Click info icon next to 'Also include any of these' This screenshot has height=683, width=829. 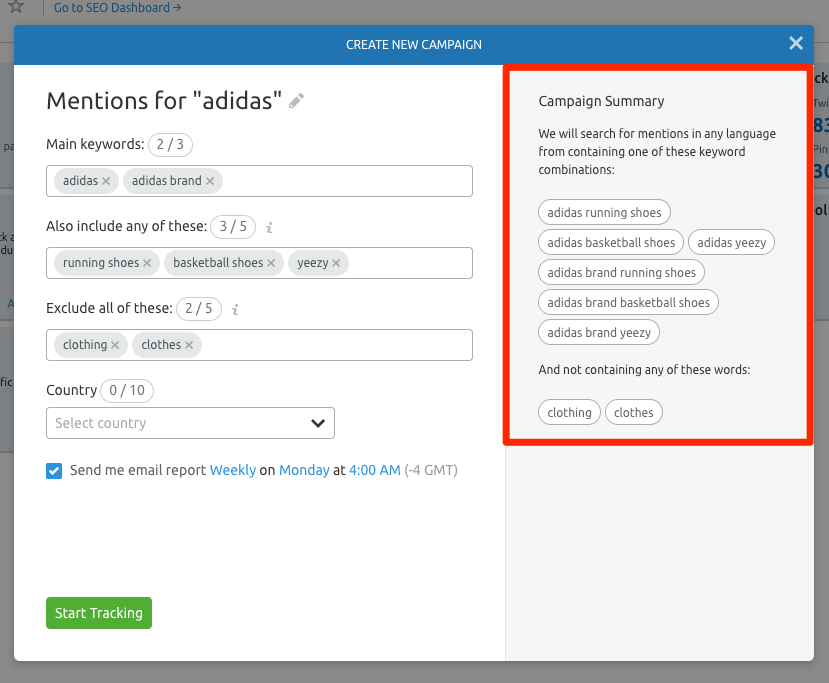270,228
